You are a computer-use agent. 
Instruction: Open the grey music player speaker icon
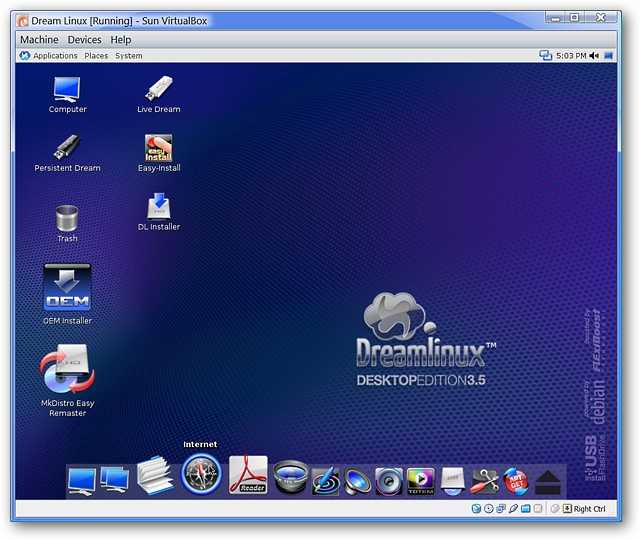[x=389, y=482]
